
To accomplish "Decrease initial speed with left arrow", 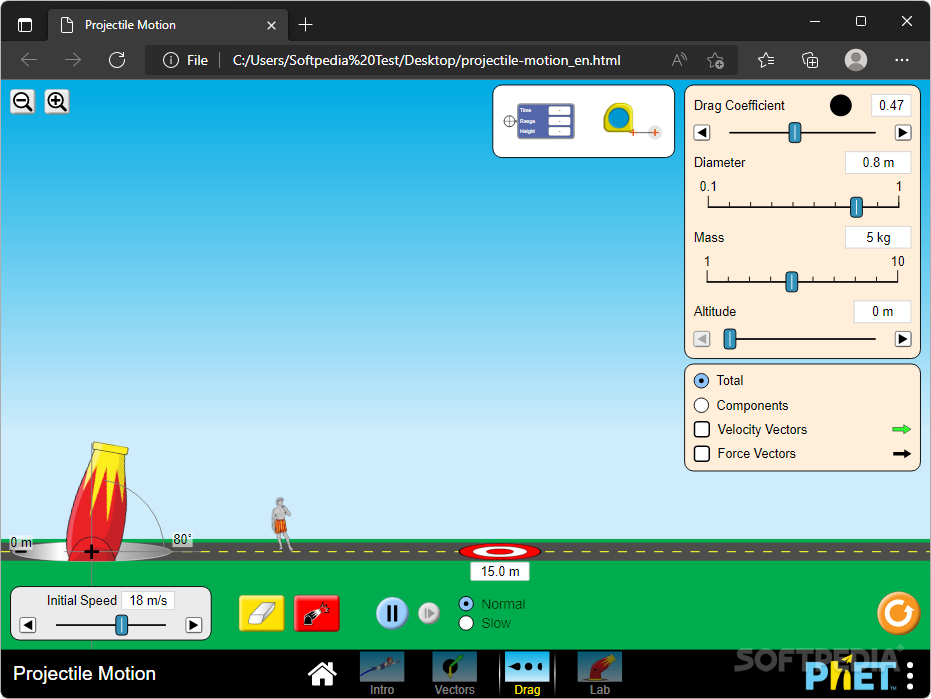I will (x=28, y=625).
